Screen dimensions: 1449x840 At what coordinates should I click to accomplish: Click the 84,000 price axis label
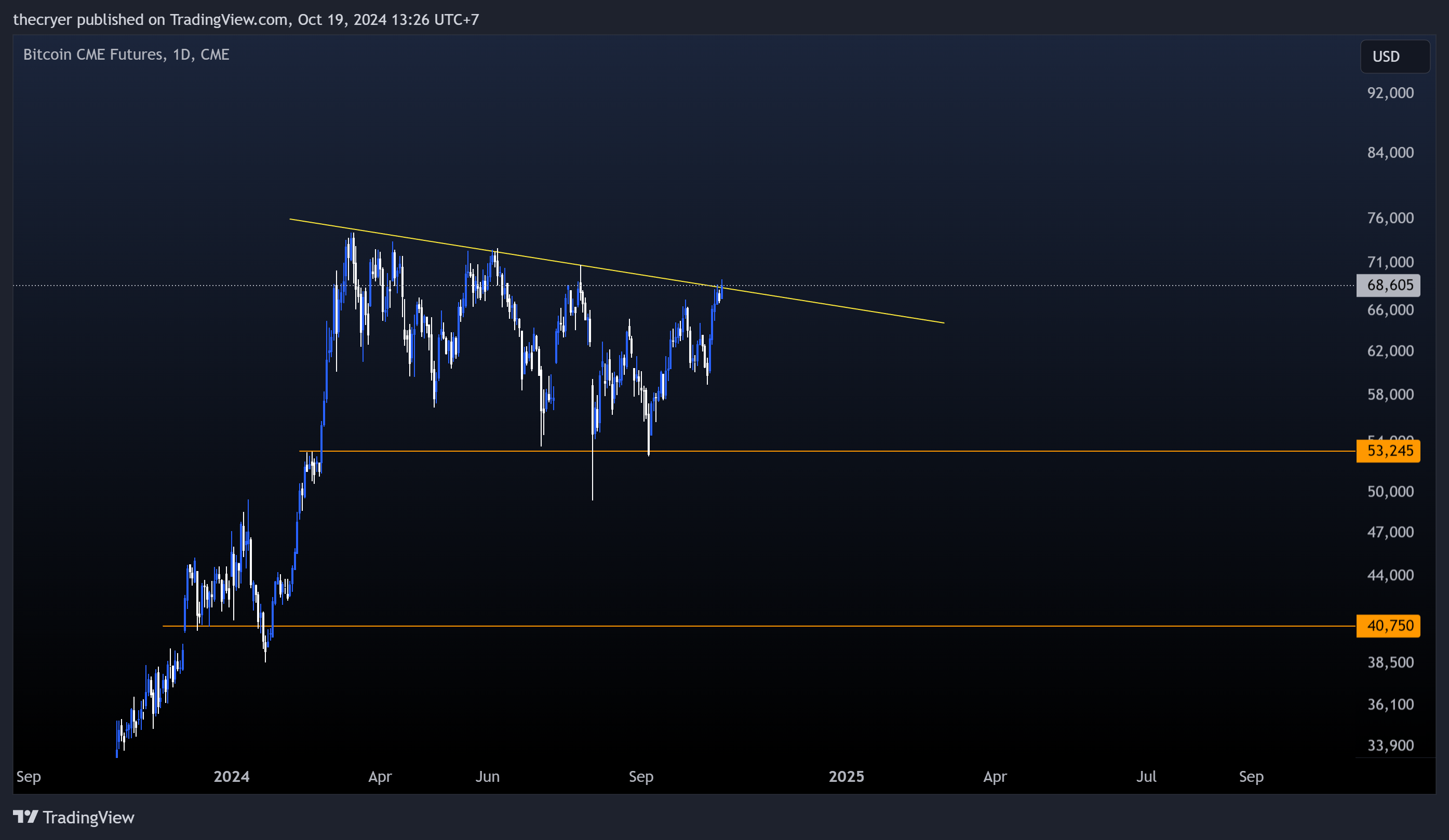pos(1390,153)
